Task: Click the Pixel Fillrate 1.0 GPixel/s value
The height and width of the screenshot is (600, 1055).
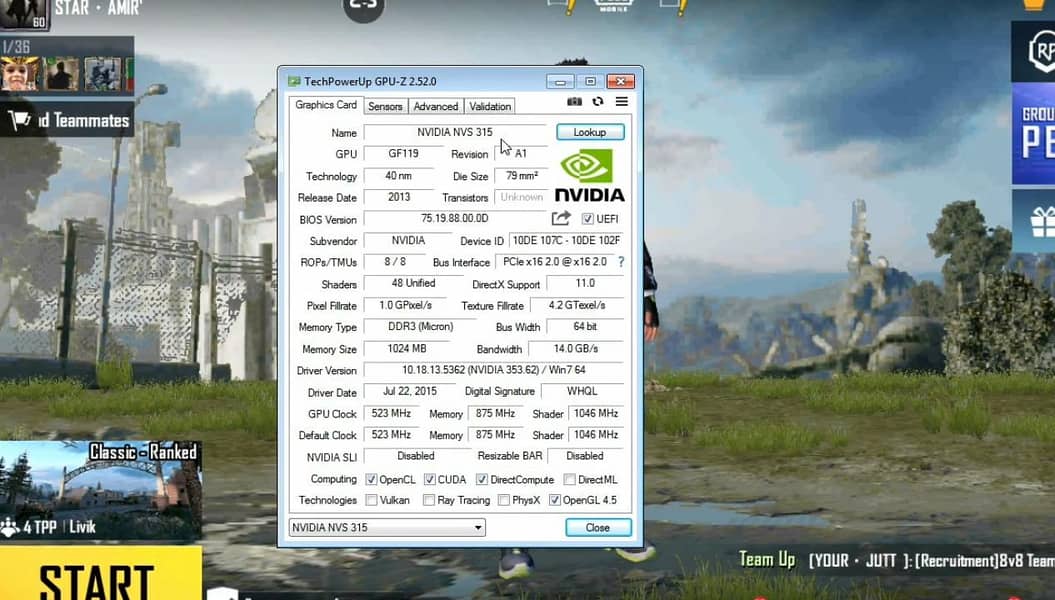Action: pos(405,305)
